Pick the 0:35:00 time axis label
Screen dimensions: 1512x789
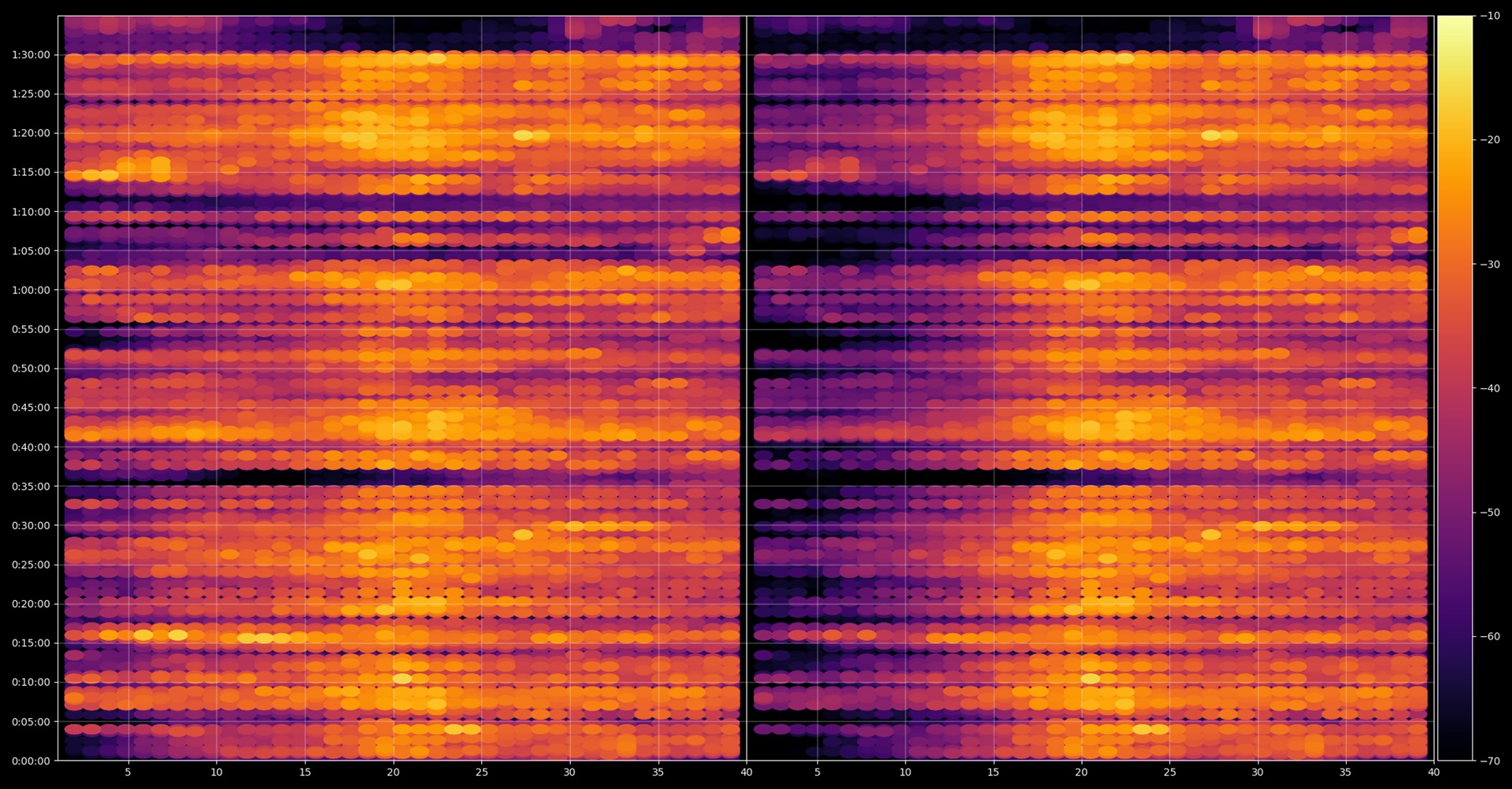[31, 487]
